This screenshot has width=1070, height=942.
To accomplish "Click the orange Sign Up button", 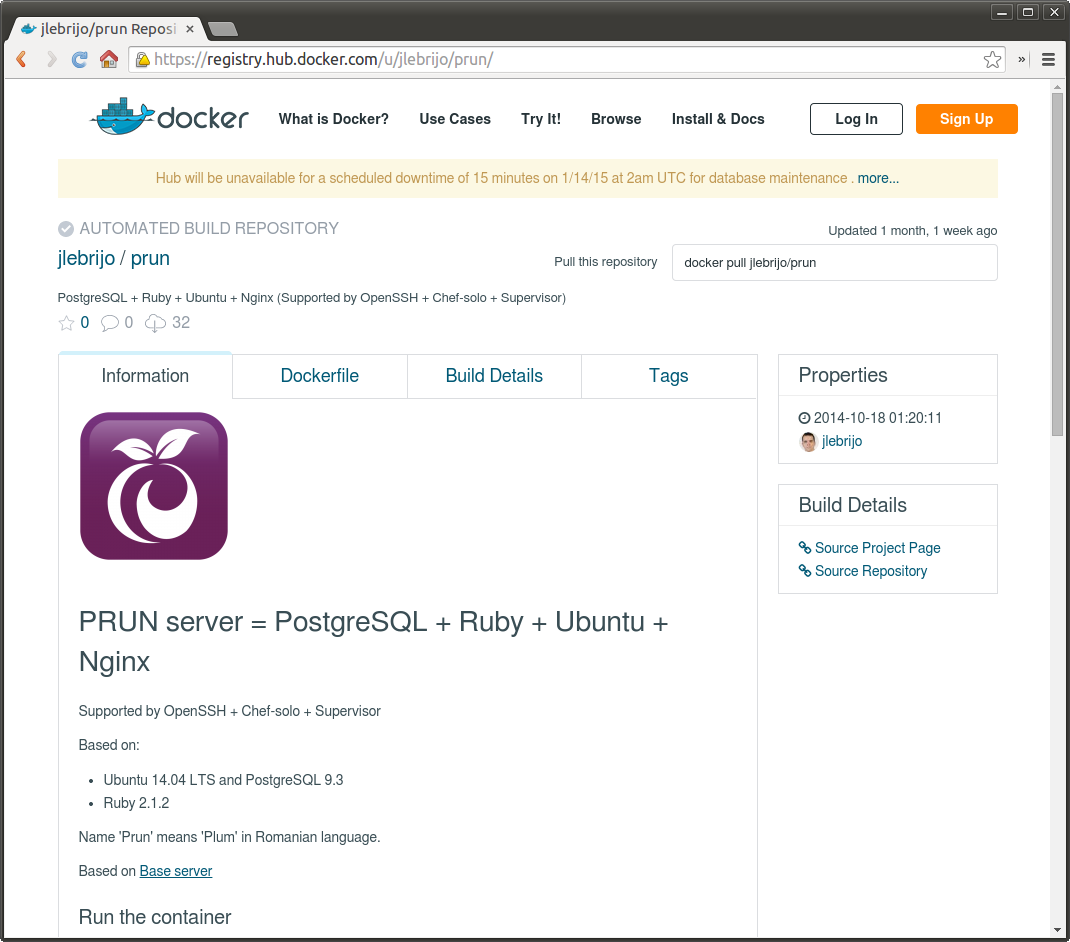I will click(x=966, y=119).
